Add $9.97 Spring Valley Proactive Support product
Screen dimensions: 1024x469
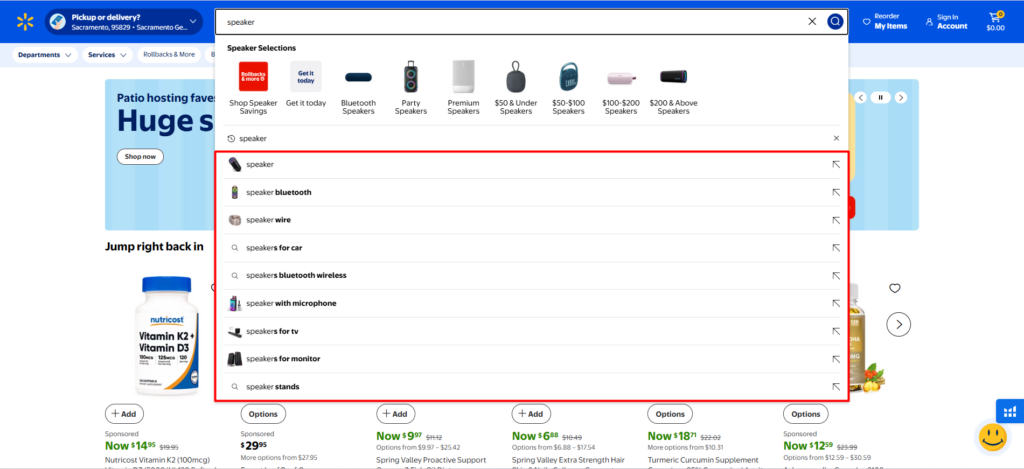[x=396, y=414]
